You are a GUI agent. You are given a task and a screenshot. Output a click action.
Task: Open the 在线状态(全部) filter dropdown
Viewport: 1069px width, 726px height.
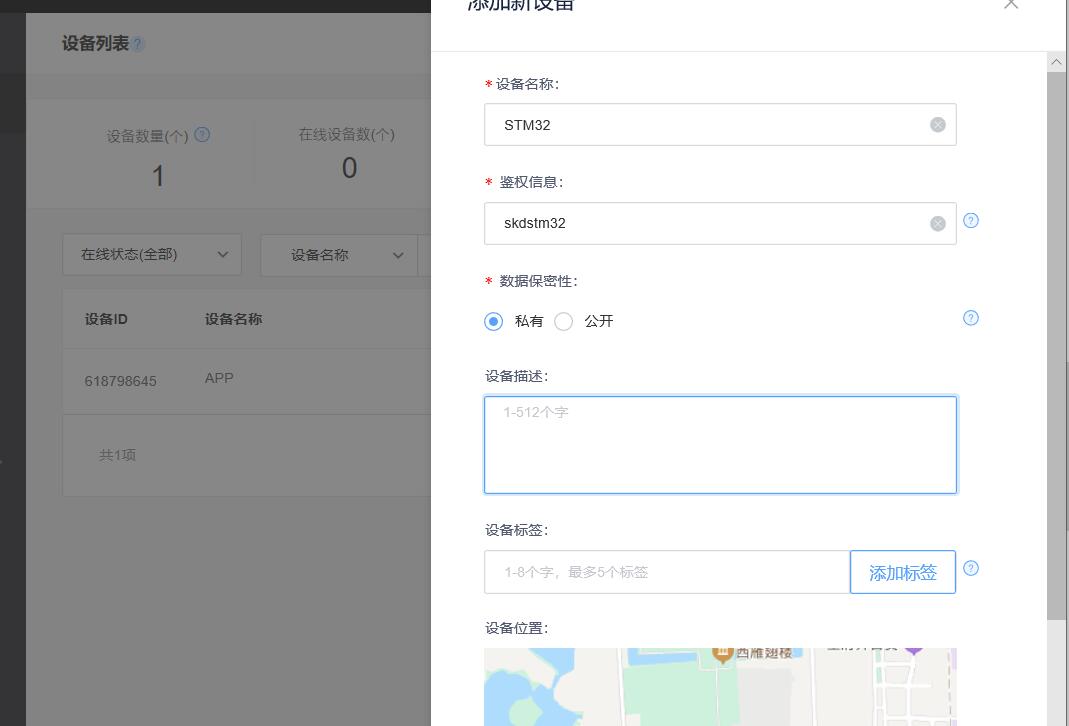click(x=151, y=255)
